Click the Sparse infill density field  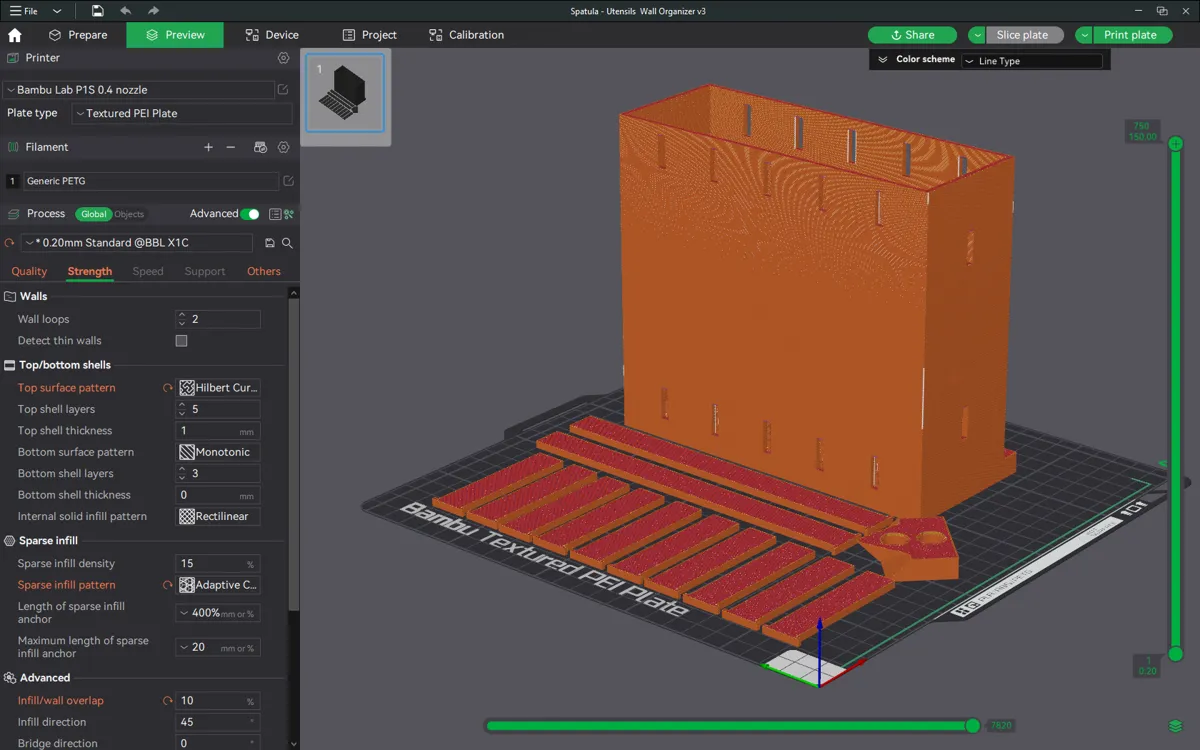[218, 564]
